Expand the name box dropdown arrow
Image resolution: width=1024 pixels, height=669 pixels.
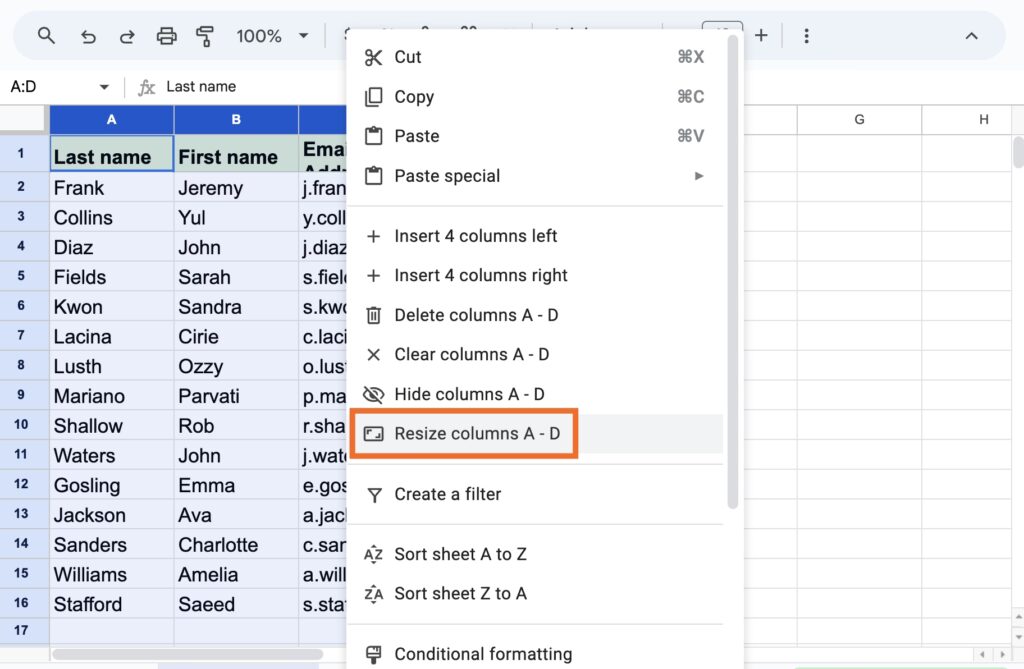104,87
